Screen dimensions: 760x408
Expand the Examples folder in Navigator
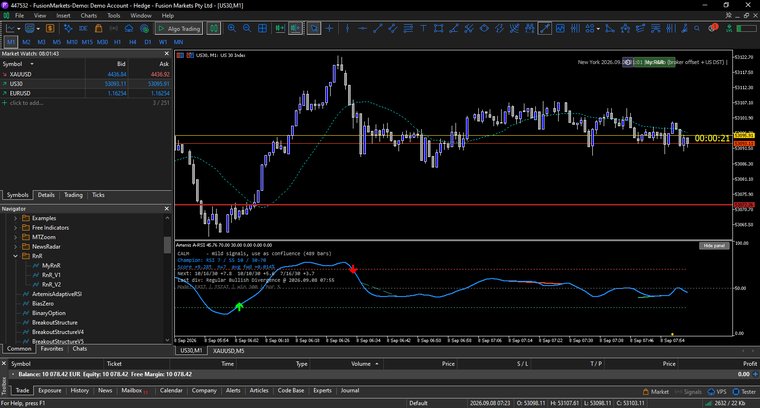[15, 218]
